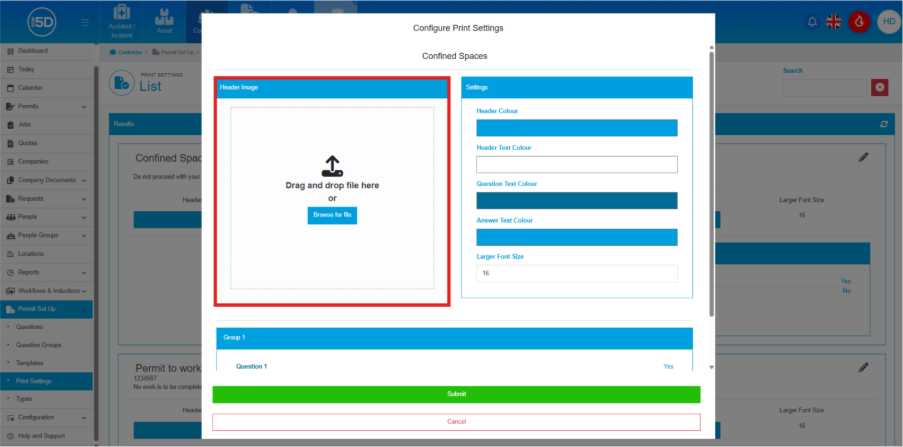Open Jobs in the sidebar

coord(46,124)
